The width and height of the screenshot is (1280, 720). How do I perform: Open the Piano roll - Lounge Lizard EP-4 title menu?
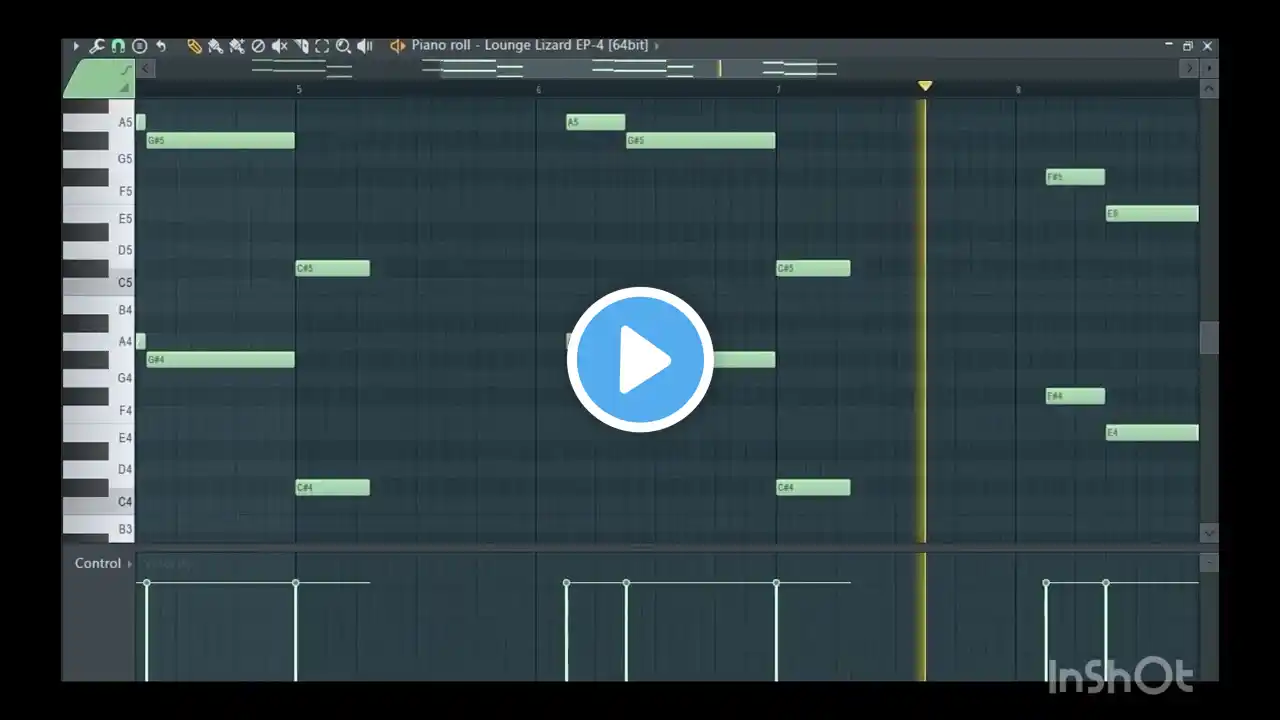[x=530, y=46]
